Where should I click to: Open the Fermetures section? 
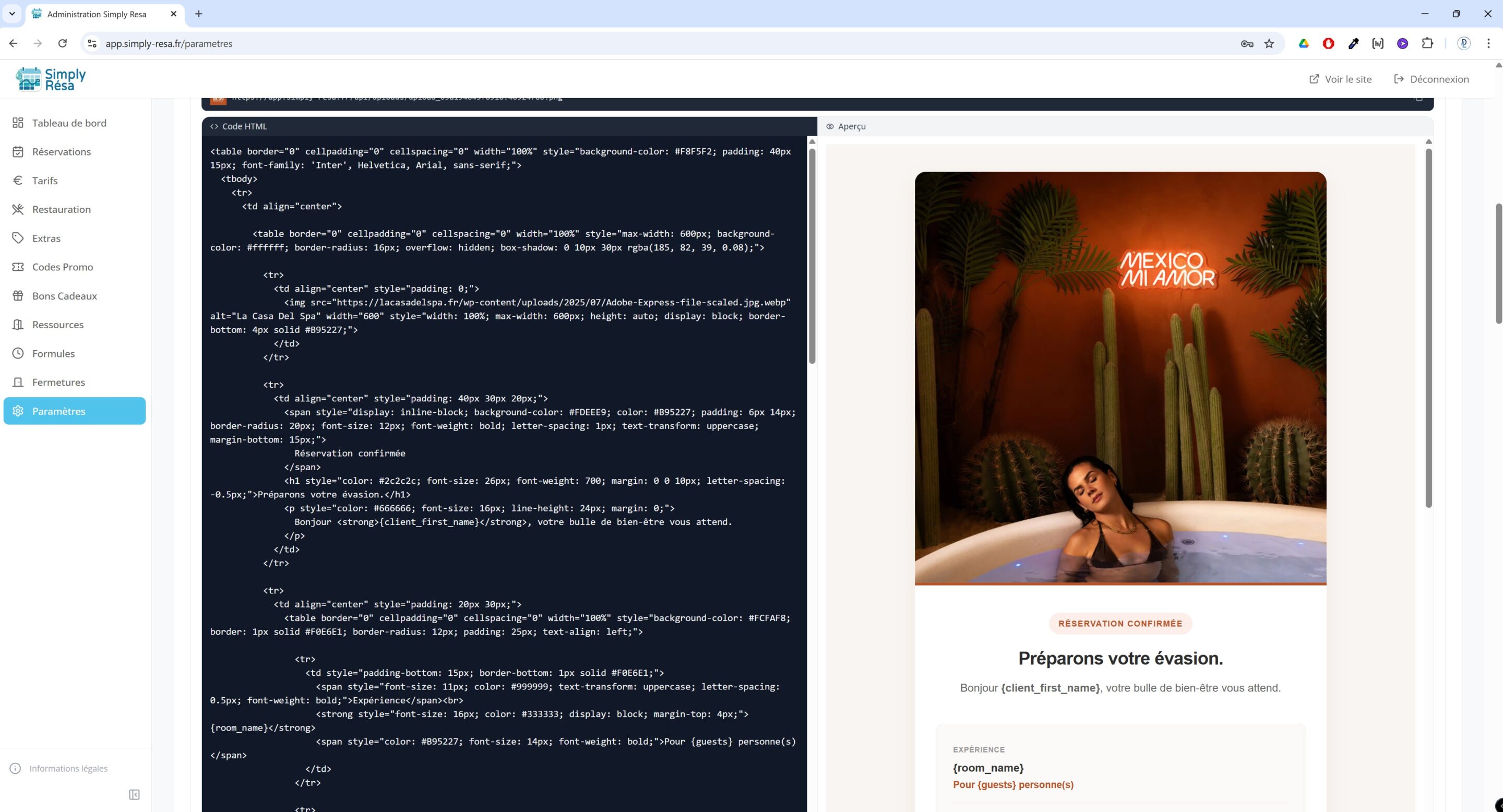click(58, 382)
